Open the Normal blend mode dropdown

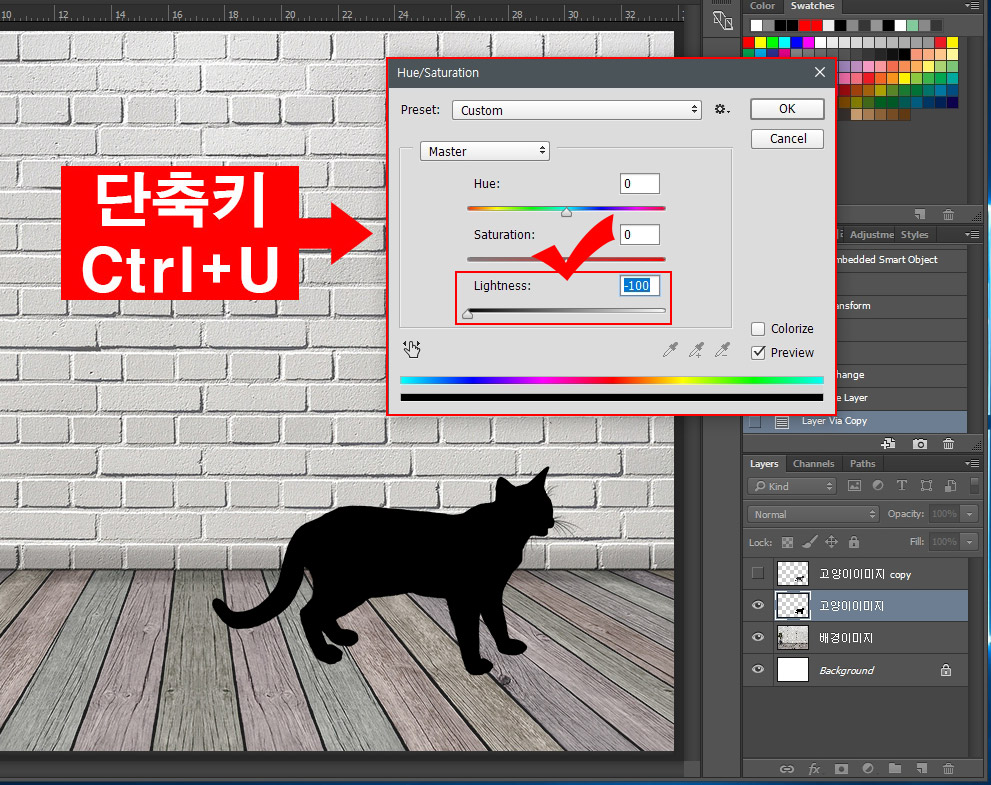[811, 513]
